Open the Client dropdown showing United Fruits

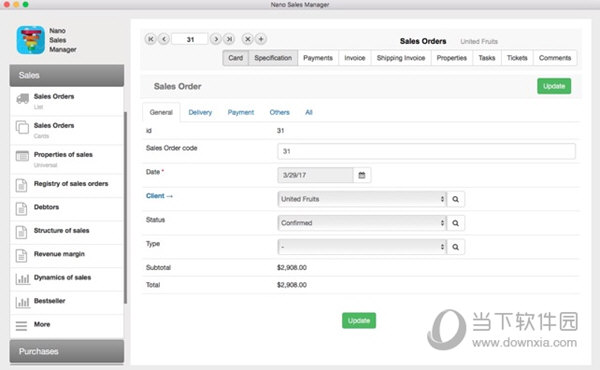tap(362, 199)
